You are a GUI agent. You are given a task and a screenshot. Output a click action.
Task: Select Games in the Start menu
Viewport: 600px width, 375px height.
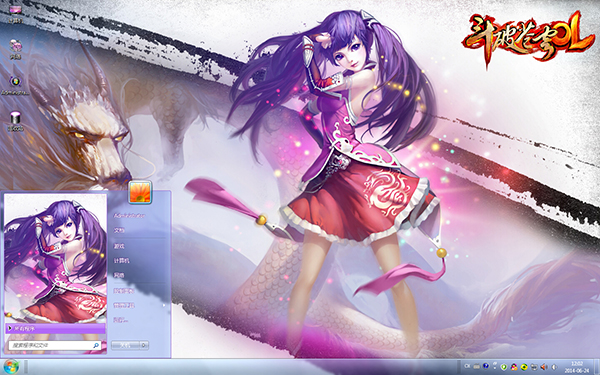click(x=119, y=246)
